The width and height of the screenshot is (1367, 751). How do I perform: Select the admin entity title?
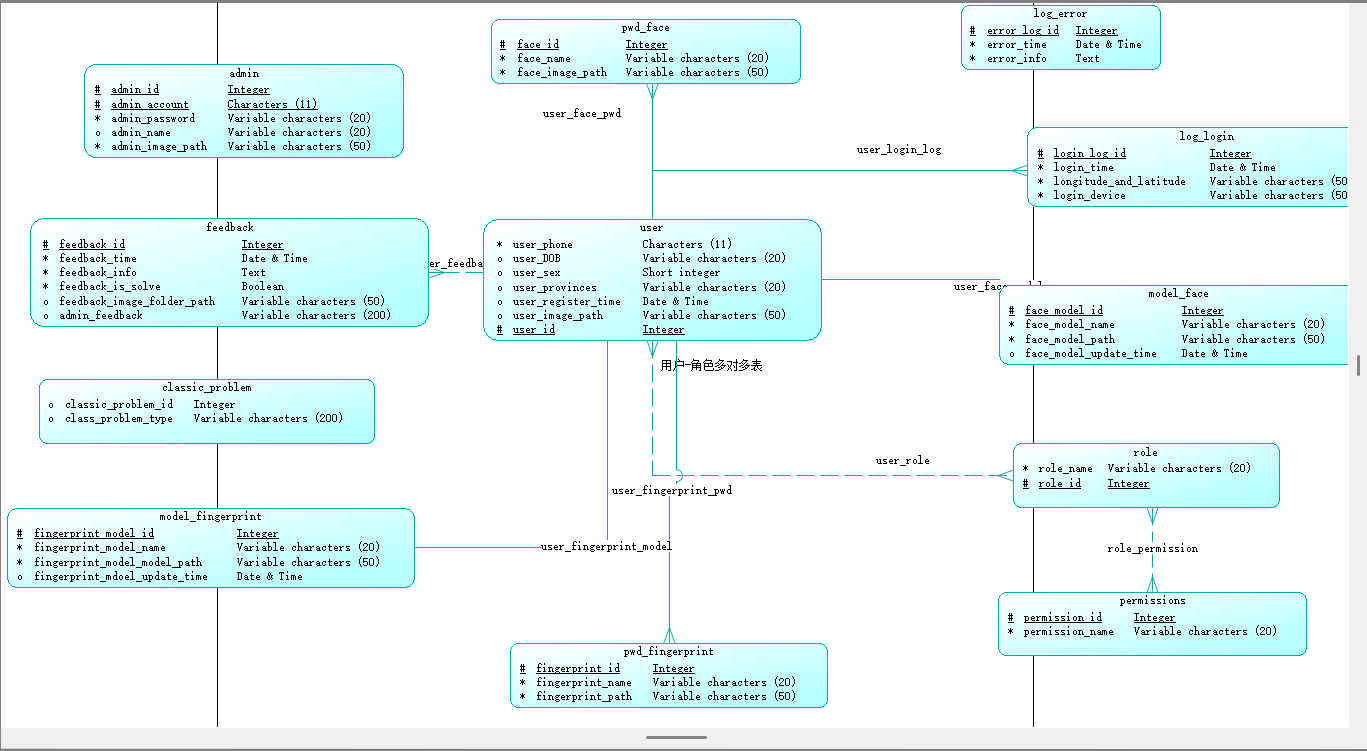[244, 74]
